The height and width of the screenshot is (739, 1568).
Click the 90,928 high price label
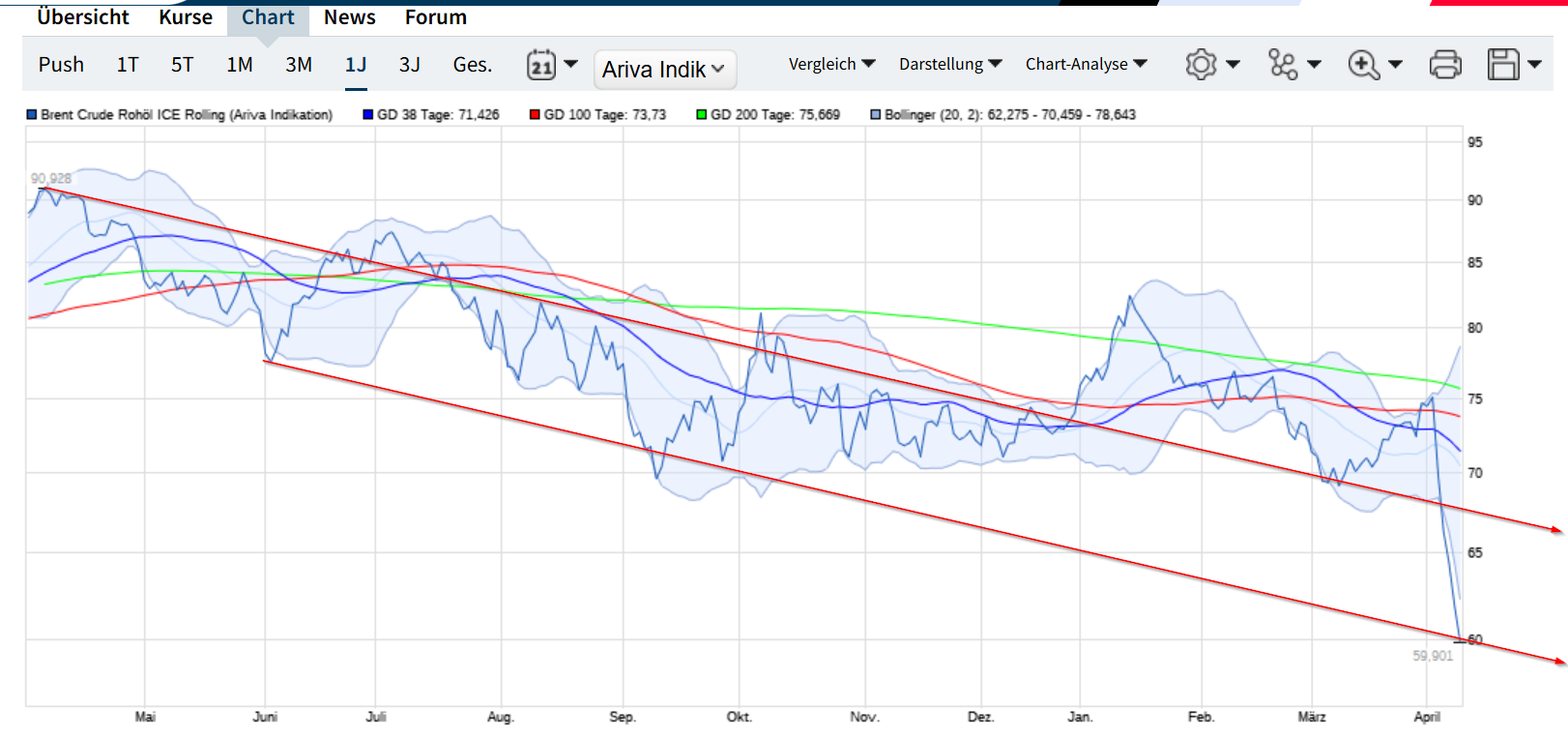pyautogui.click(x=51, y=178)
